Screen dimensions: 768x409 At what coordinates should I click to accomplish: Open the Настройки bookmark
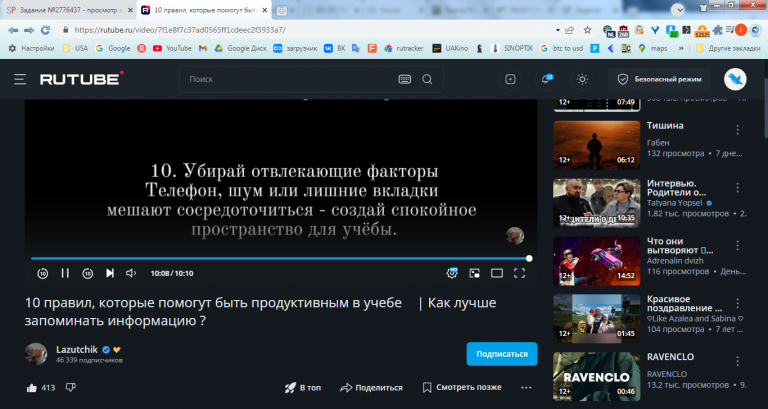point(31,48)
